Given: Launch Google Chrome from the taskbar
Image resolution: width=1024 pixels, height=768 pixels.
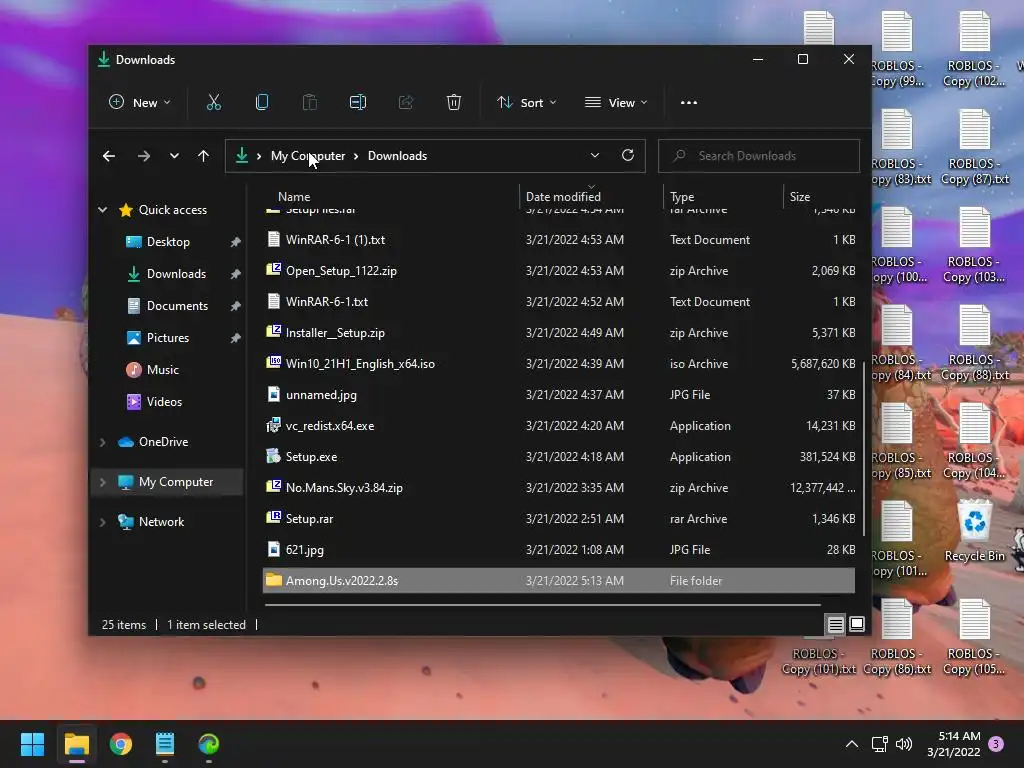Looking at the screenshot, I should click(x=121, y=744).
